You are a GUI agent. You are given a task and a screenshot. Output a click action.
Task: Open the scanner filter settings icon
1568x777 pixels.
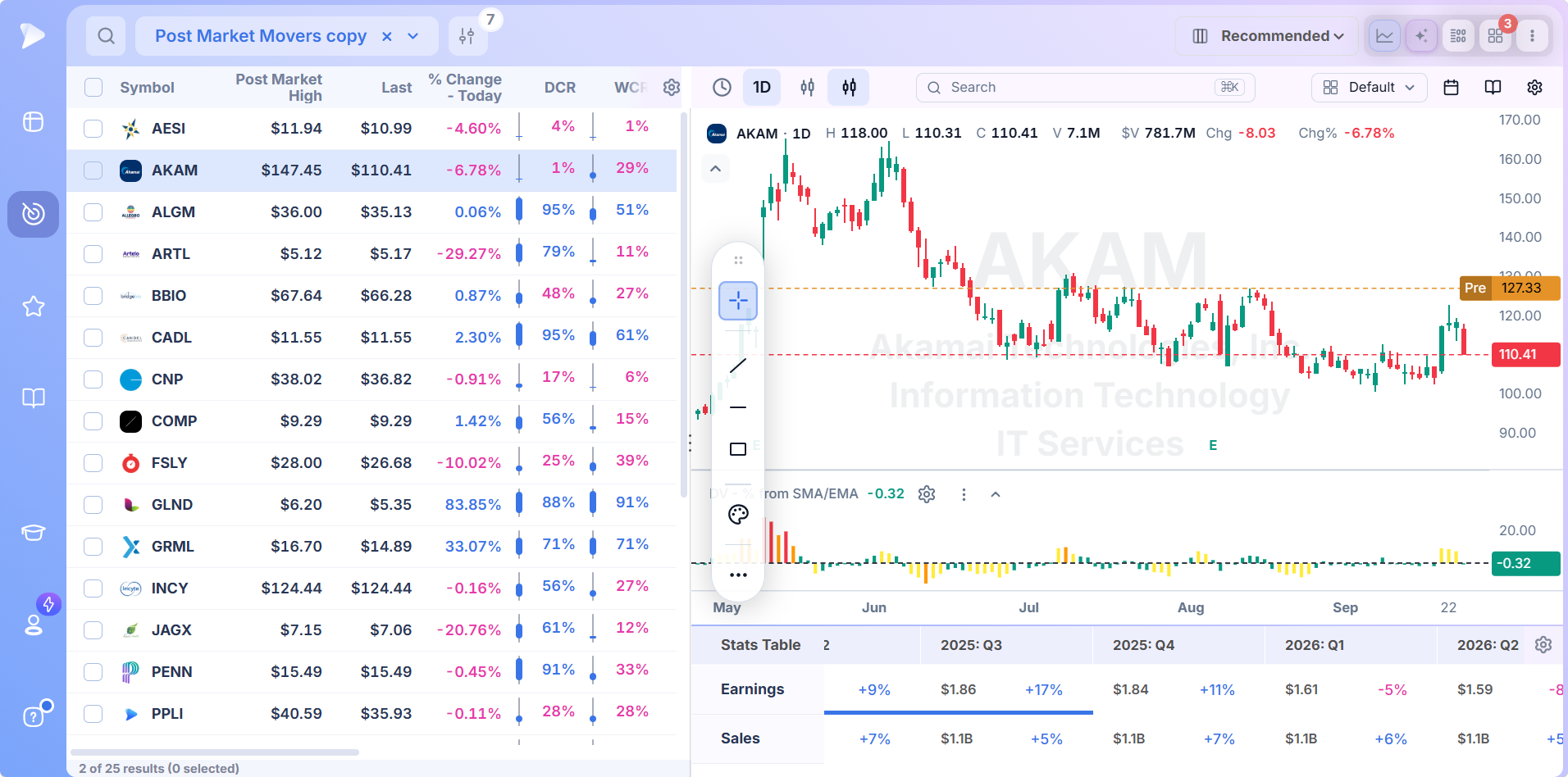point(467,36)
